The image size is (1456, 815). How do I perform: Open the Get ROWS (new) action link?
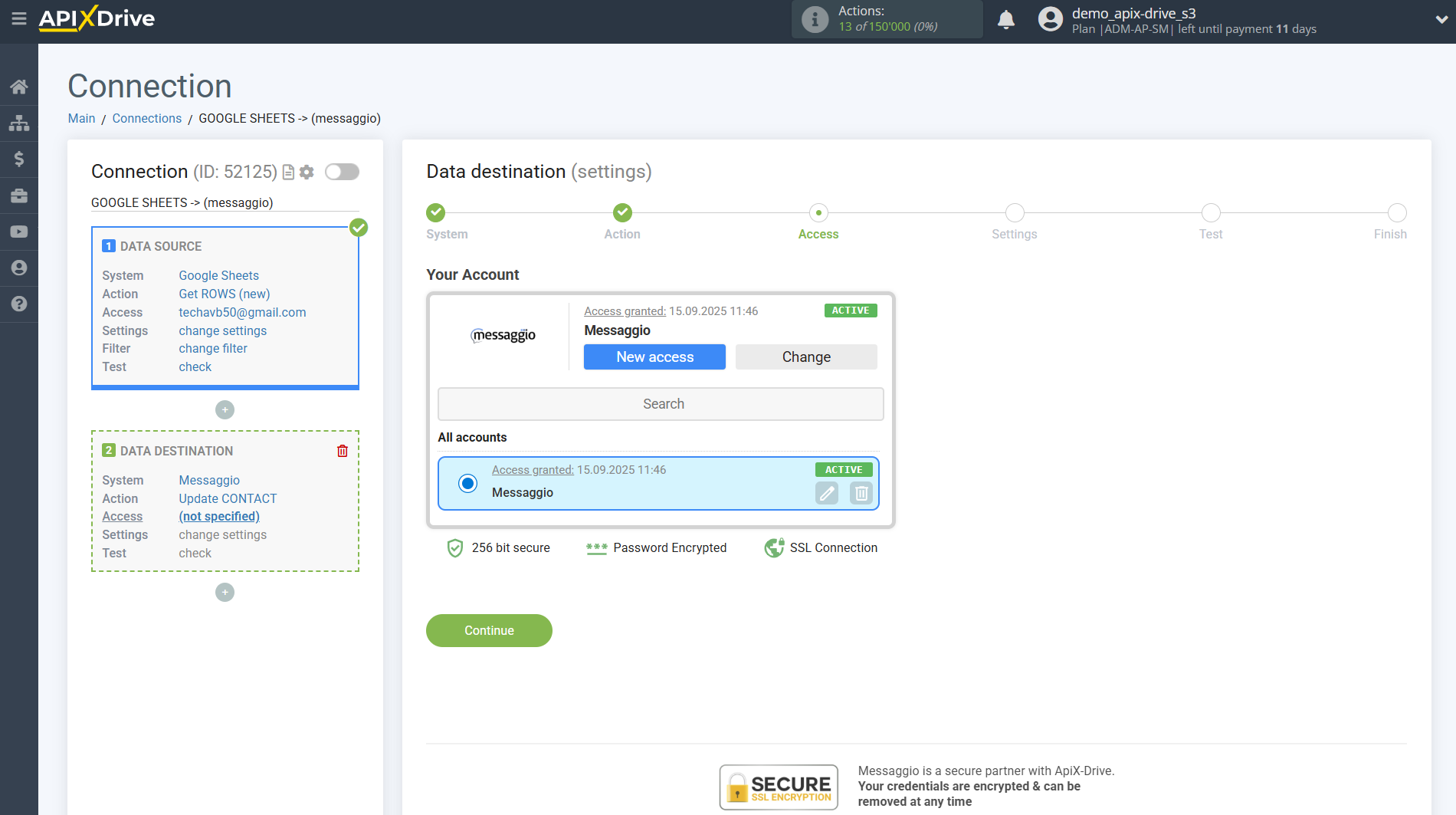point(225,294)
